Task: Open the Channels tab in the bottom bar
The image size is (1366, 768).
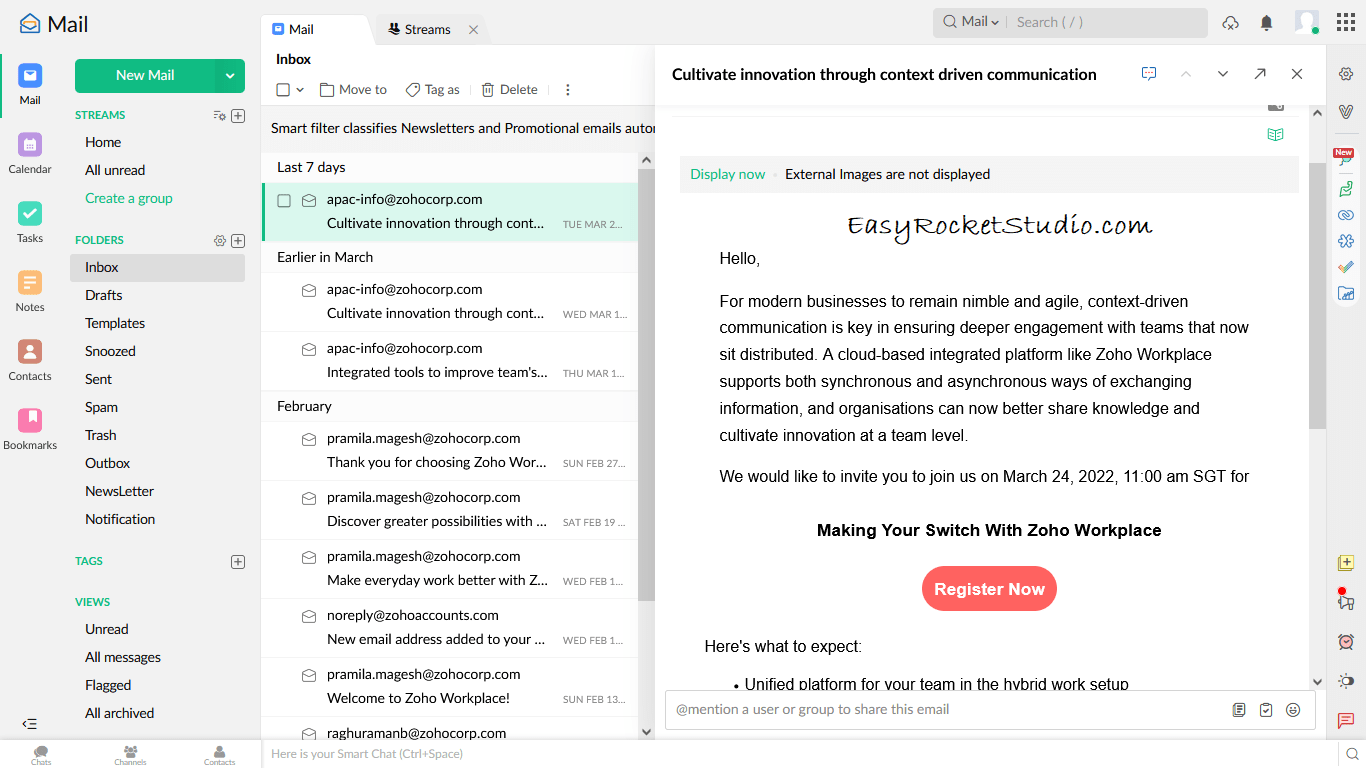Action: (x=130, y=755)
